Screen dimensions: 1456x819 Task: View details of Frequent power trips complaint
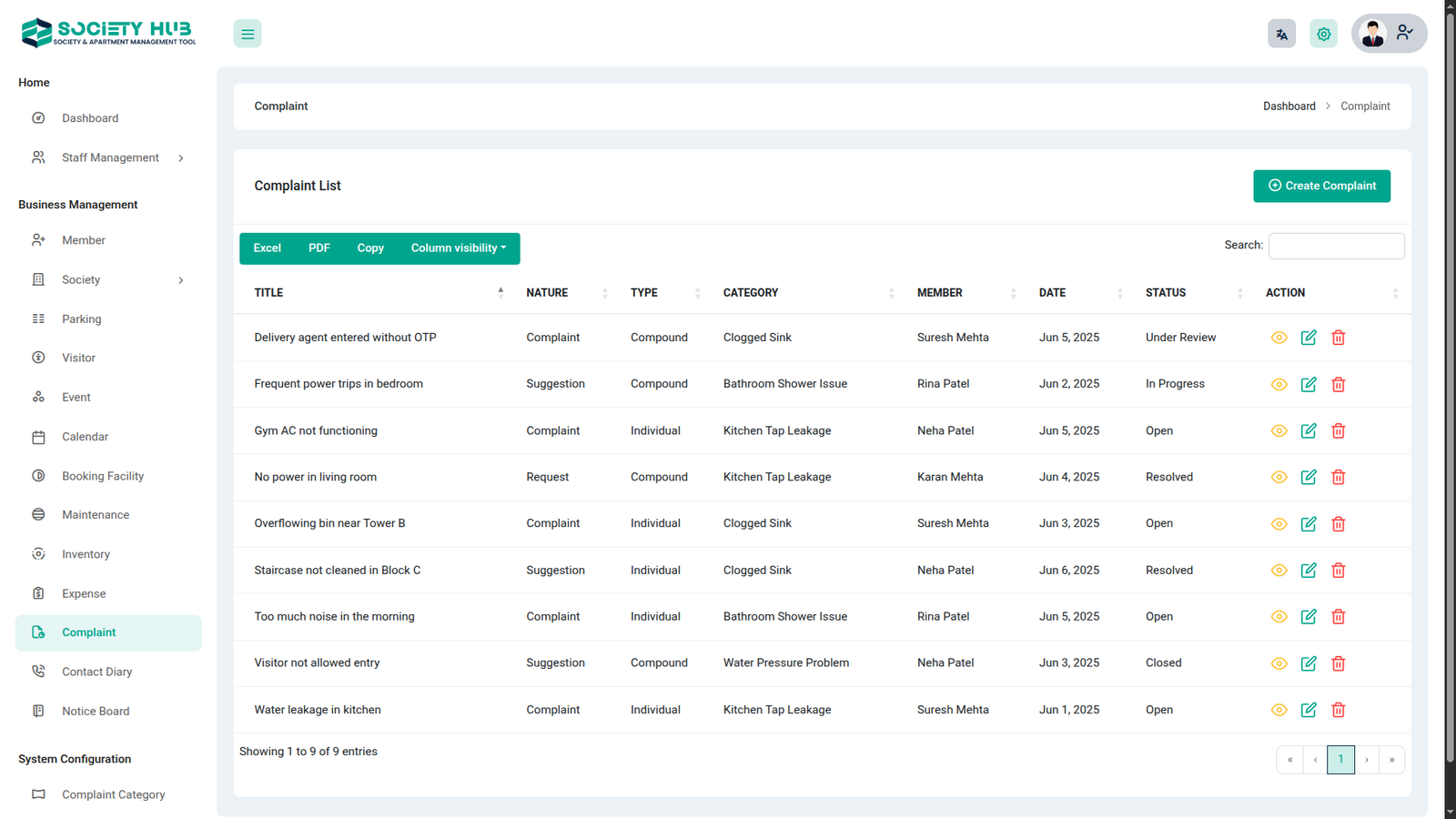[1279, 384]
